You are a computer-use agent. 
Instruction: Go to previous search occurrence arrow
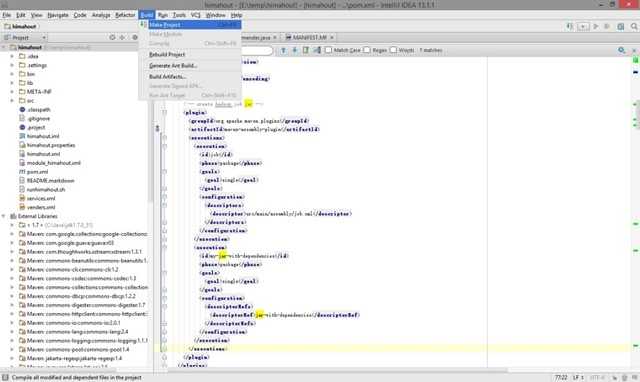click(x=283, y=50)
